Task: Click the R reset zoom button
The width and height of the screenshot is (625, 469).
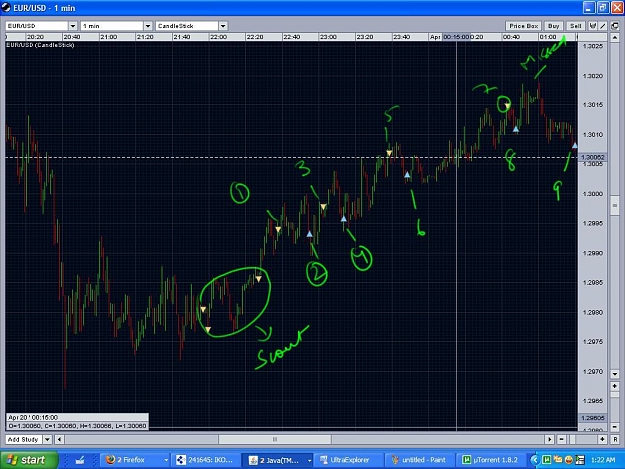Action: point(615,439)
